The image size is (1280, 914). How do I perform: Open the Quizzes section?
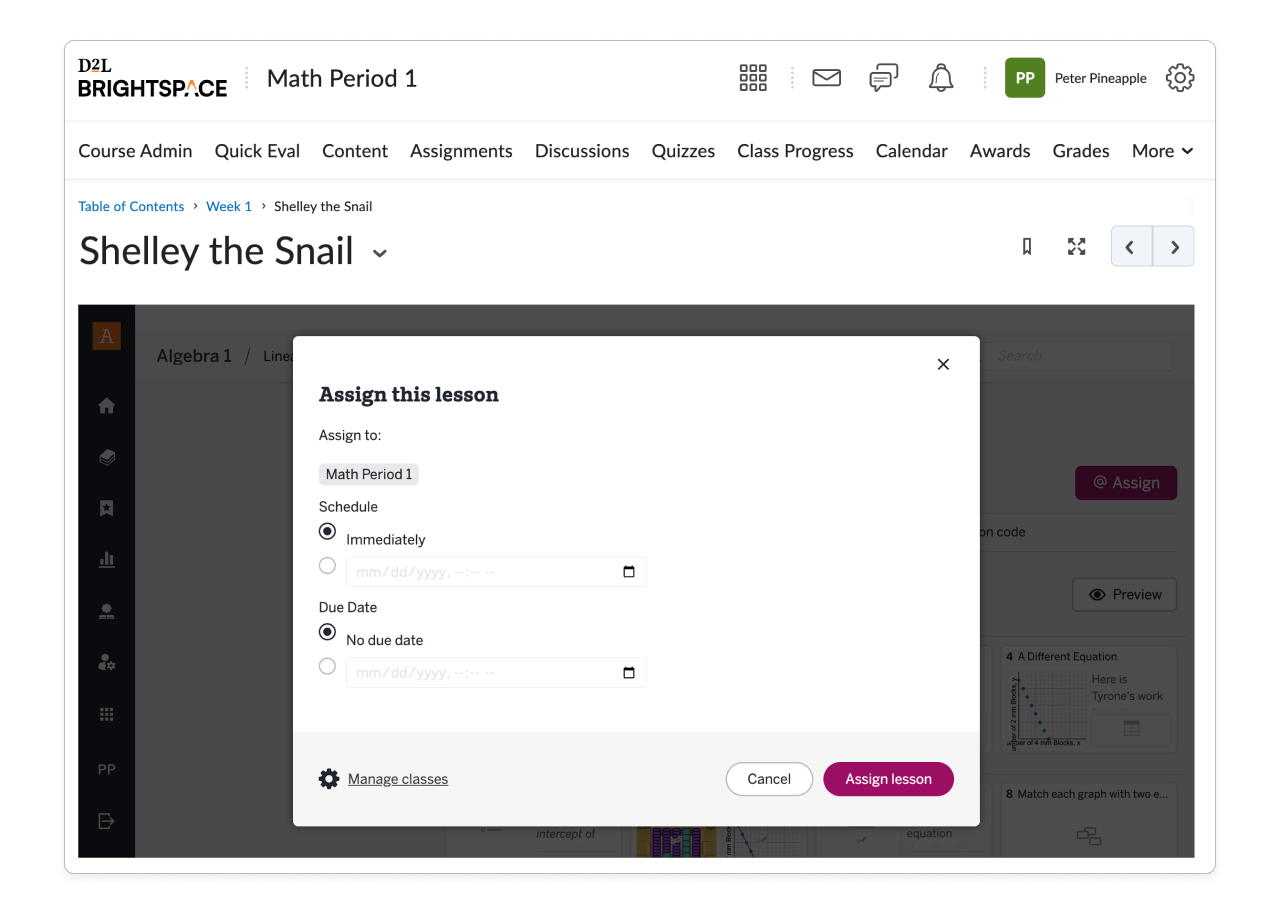point(683,150)
